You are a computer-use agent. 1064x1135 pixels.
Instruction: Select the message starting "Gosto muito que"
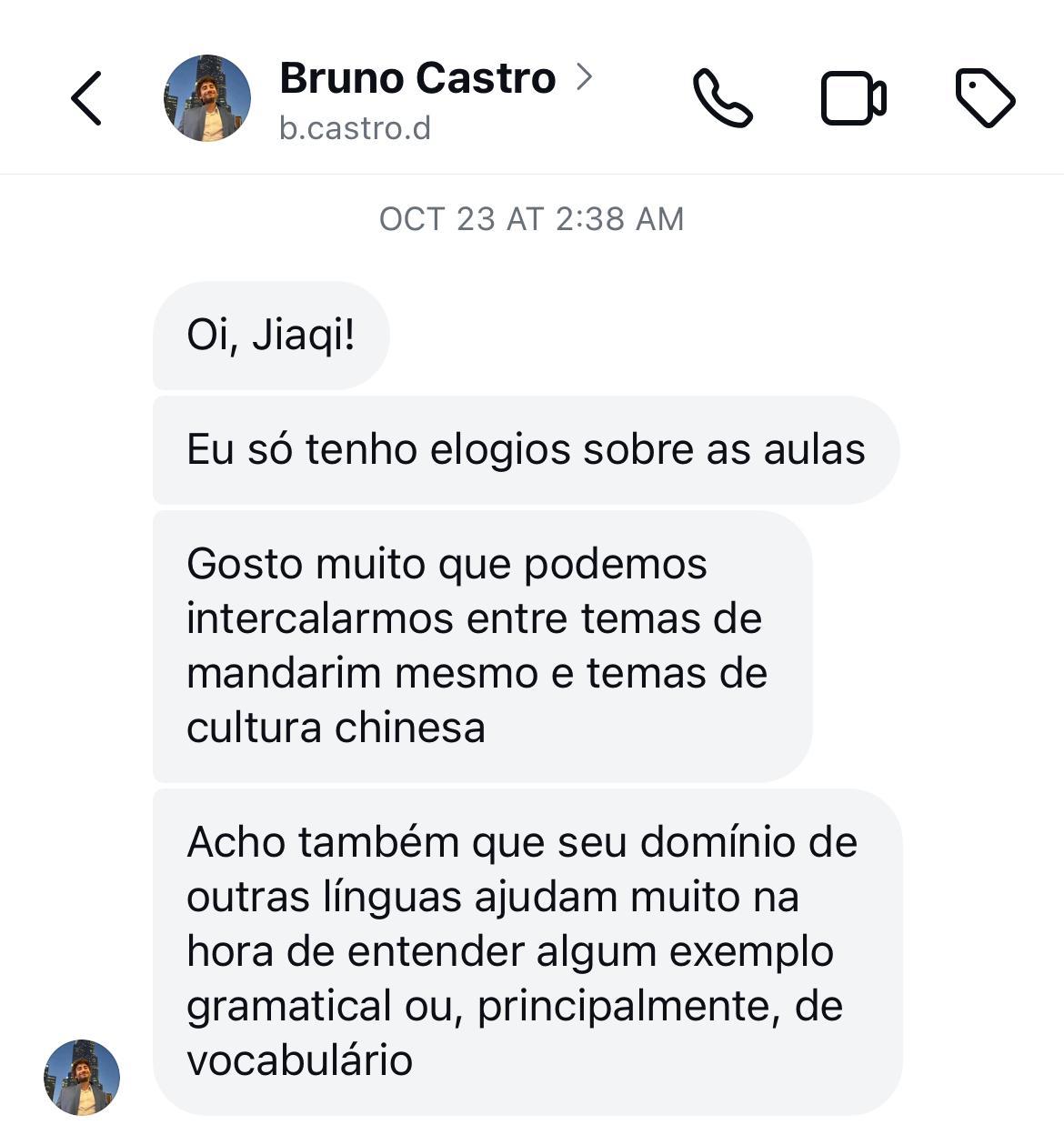pos(482,646)
